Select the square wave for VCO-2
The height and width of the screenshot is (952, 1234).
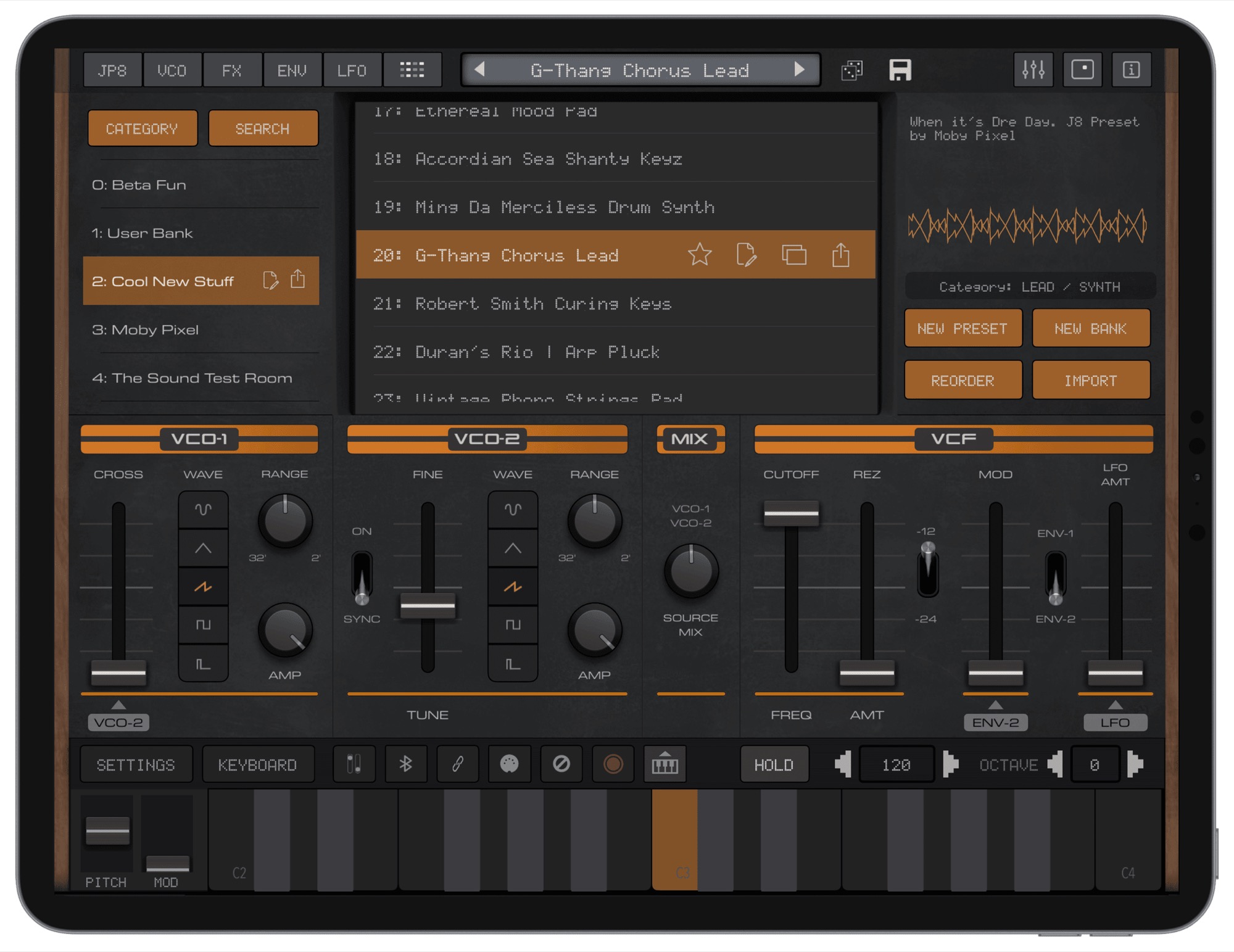tap(513, 625)
